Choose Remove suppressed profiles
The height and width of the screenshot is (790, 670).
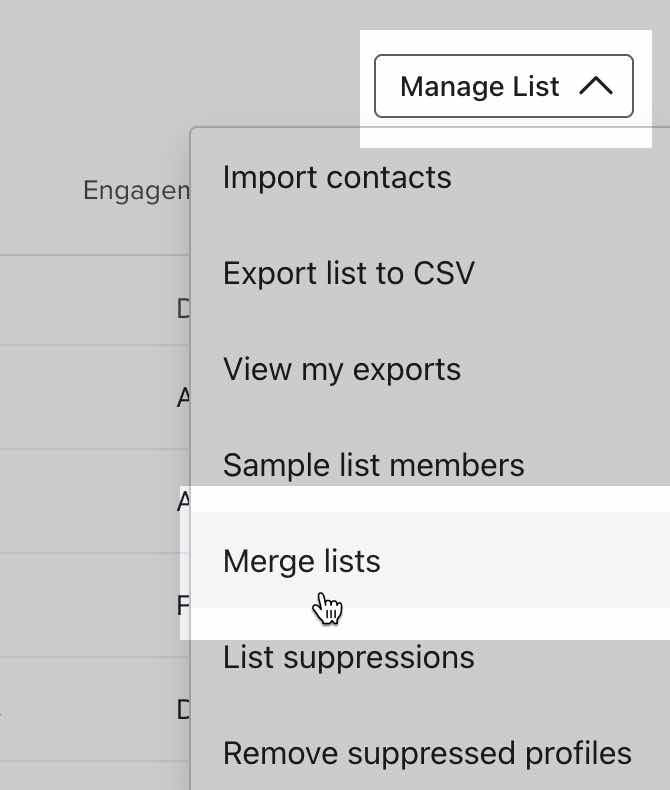pyautogui.click(x=427, y=753)
